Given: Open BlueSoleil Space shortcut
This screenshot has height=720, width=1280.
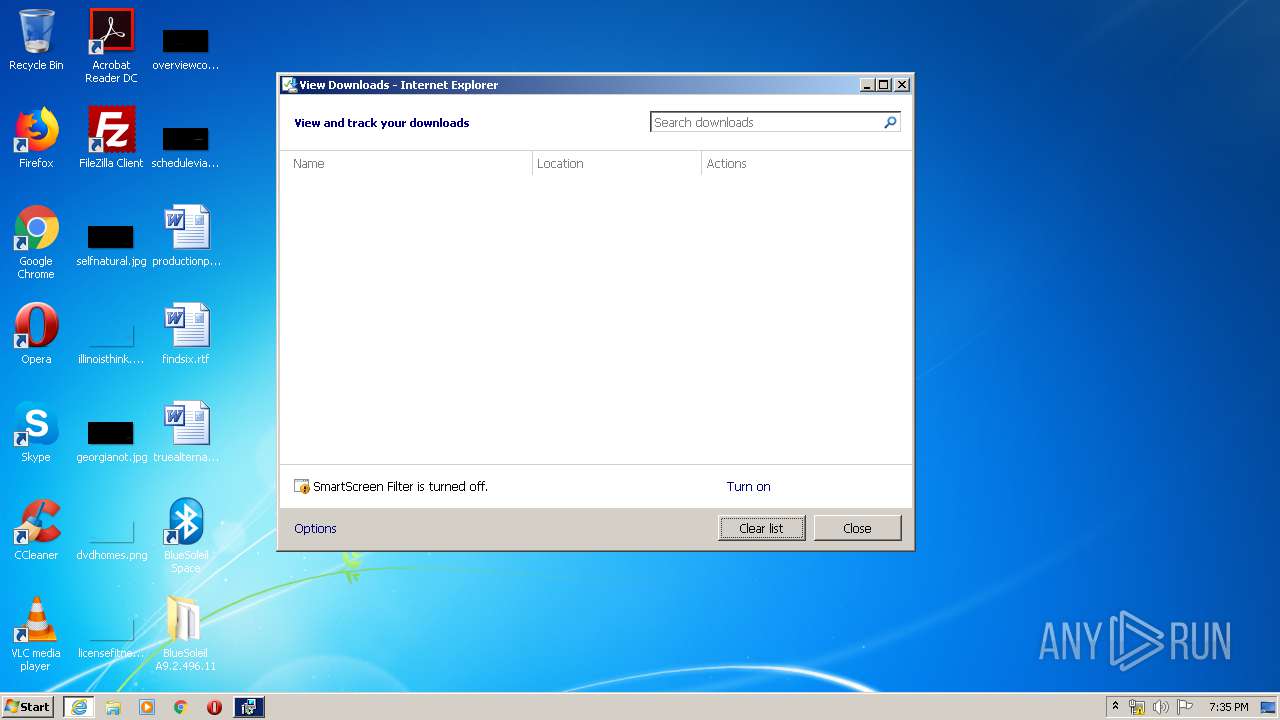Looking at the screenshot, I should [x=186, y=536].
